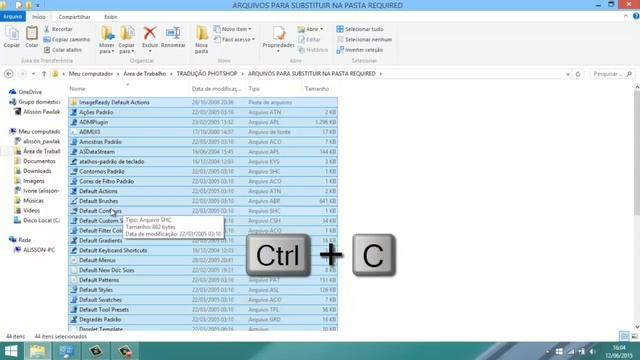Viewport: 640px width, 360px height.
Task: Sort by the Tipo column header
Action: pos(254,89)
